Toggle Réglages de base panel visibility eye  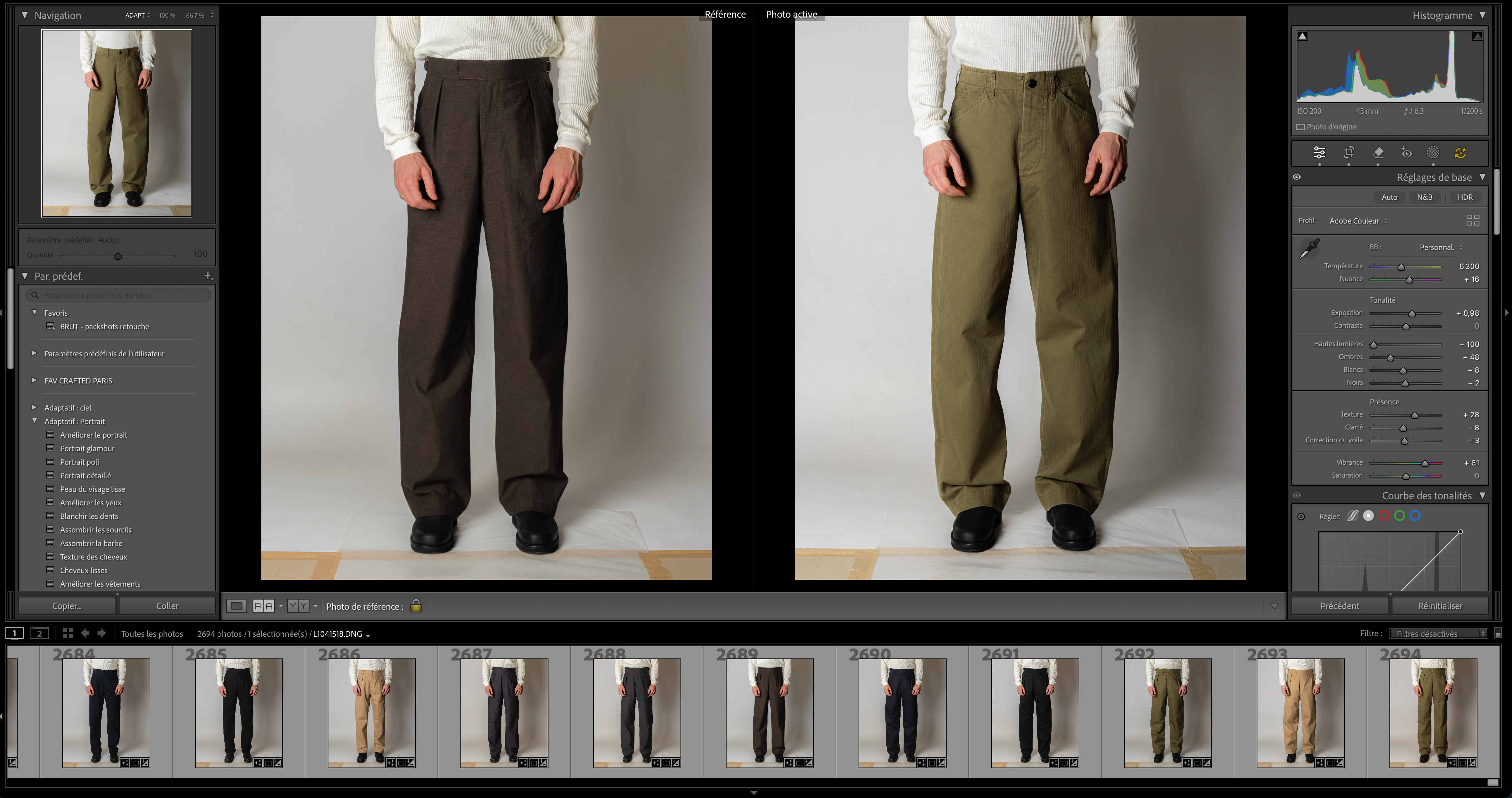pos(1297,177)
